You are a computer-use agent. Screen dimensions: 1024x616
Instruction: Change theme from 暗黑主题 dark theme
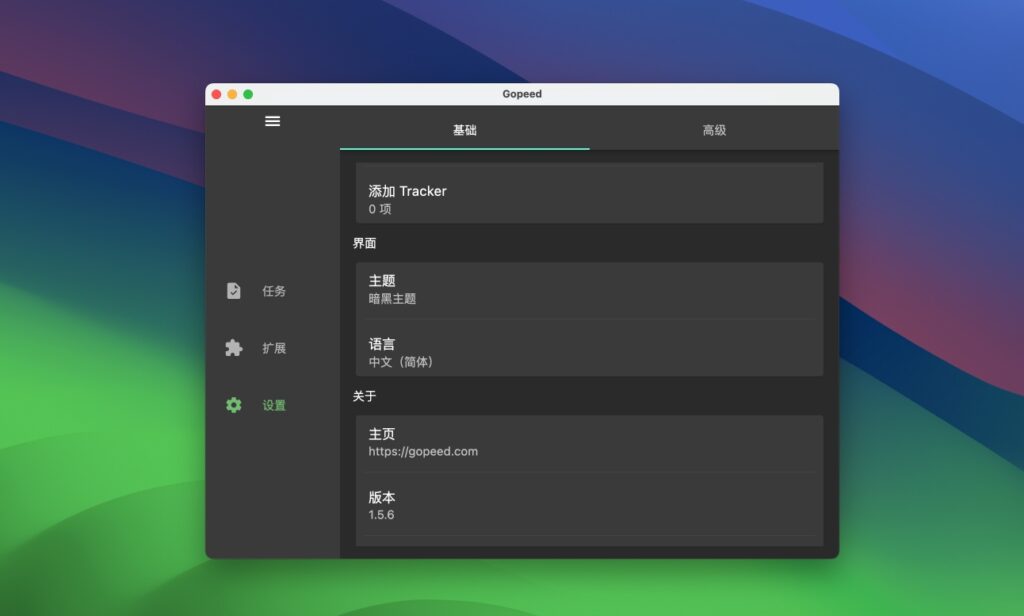point(589,288)
